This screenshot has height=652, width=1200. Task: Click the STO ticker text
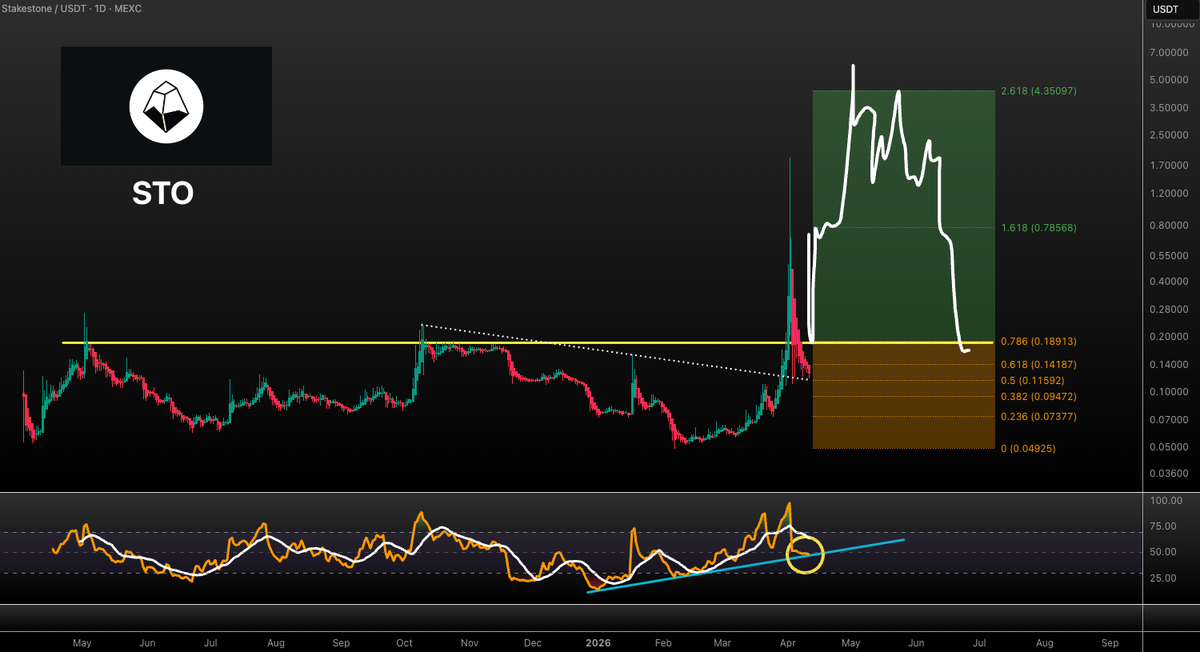click(163, 193)
